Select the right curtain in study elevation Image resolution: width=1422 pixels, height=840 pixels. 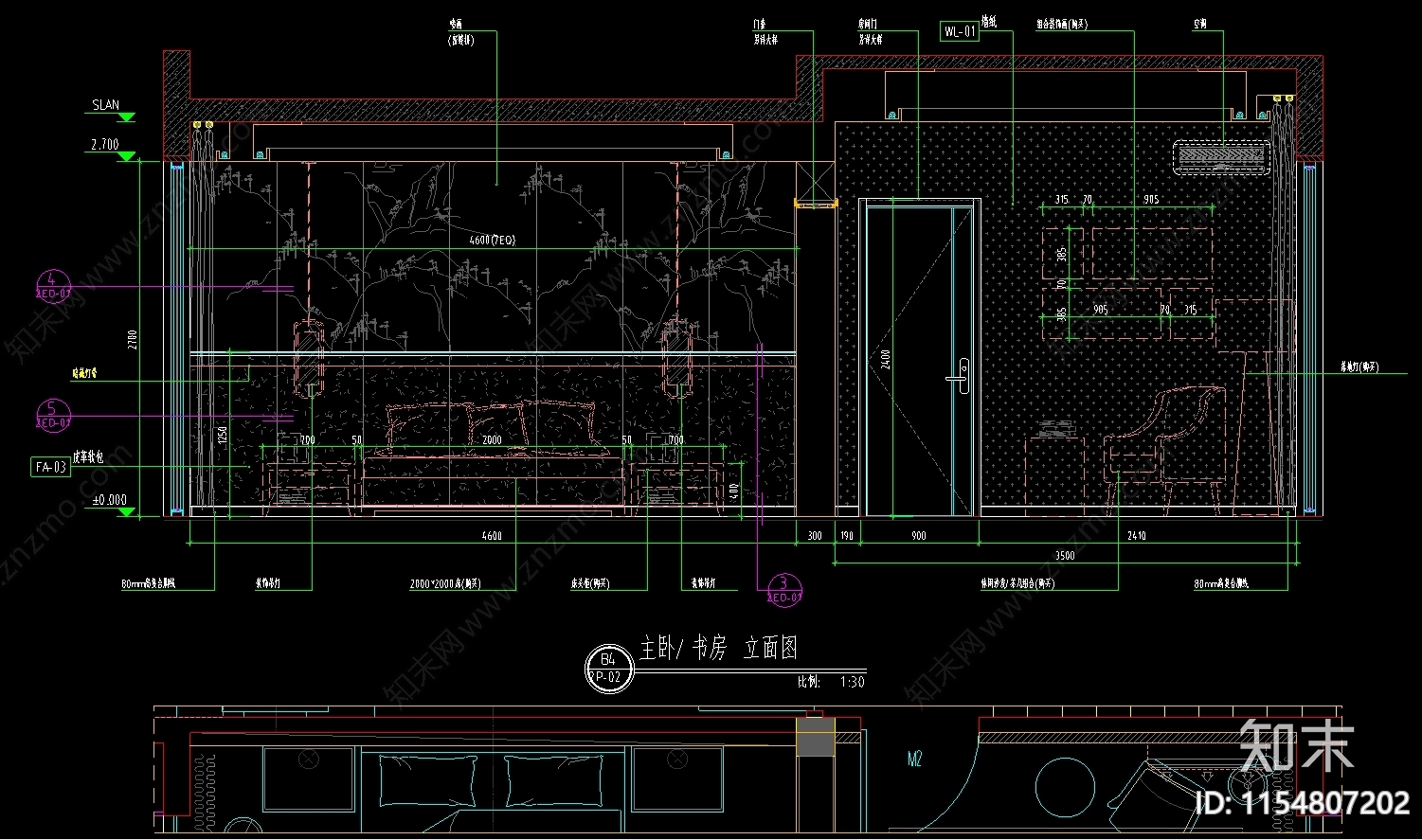pyautogui.click(x=1281, y=303)
